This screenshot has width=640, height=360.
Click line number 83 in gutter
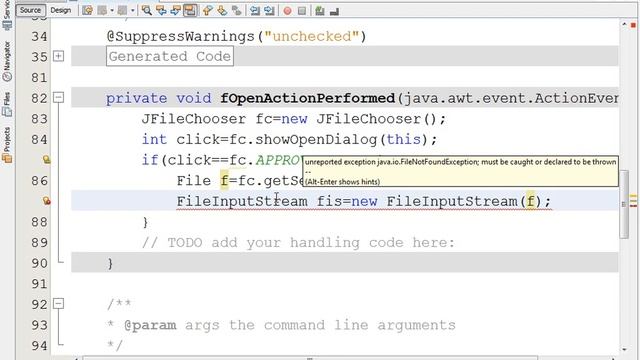click(x=39, y=119)
